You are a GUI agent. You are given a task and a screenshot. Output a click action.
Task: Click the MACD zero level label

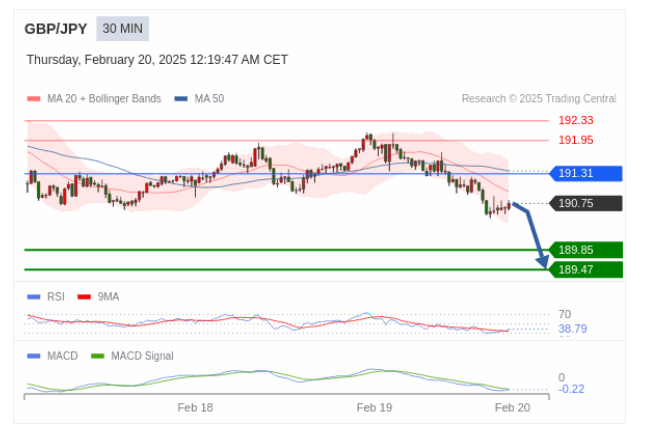[x=562, y=377]
